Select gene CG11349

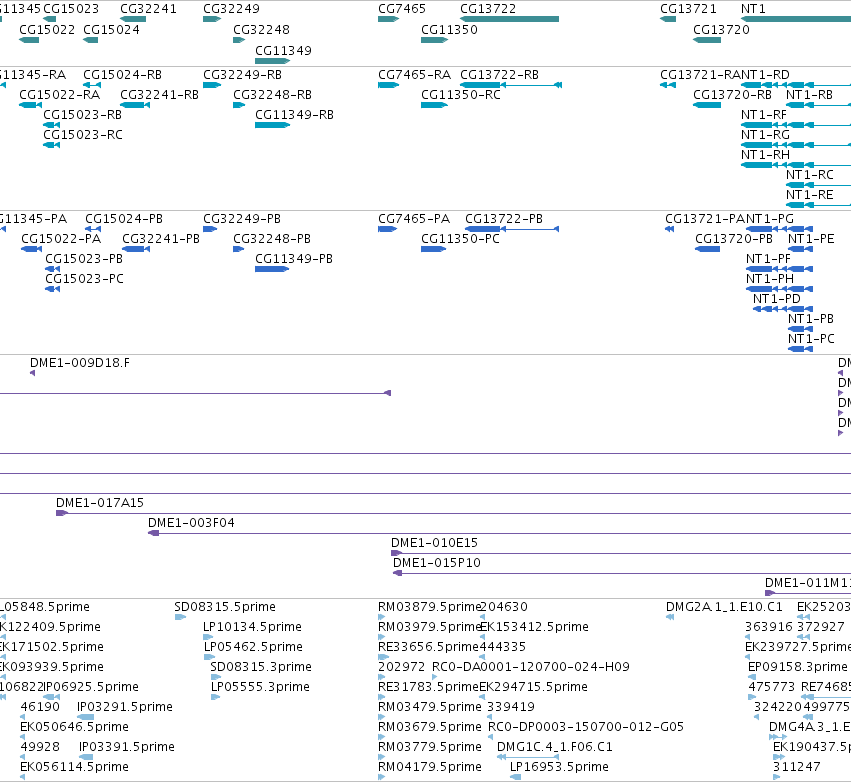(283, 50)
